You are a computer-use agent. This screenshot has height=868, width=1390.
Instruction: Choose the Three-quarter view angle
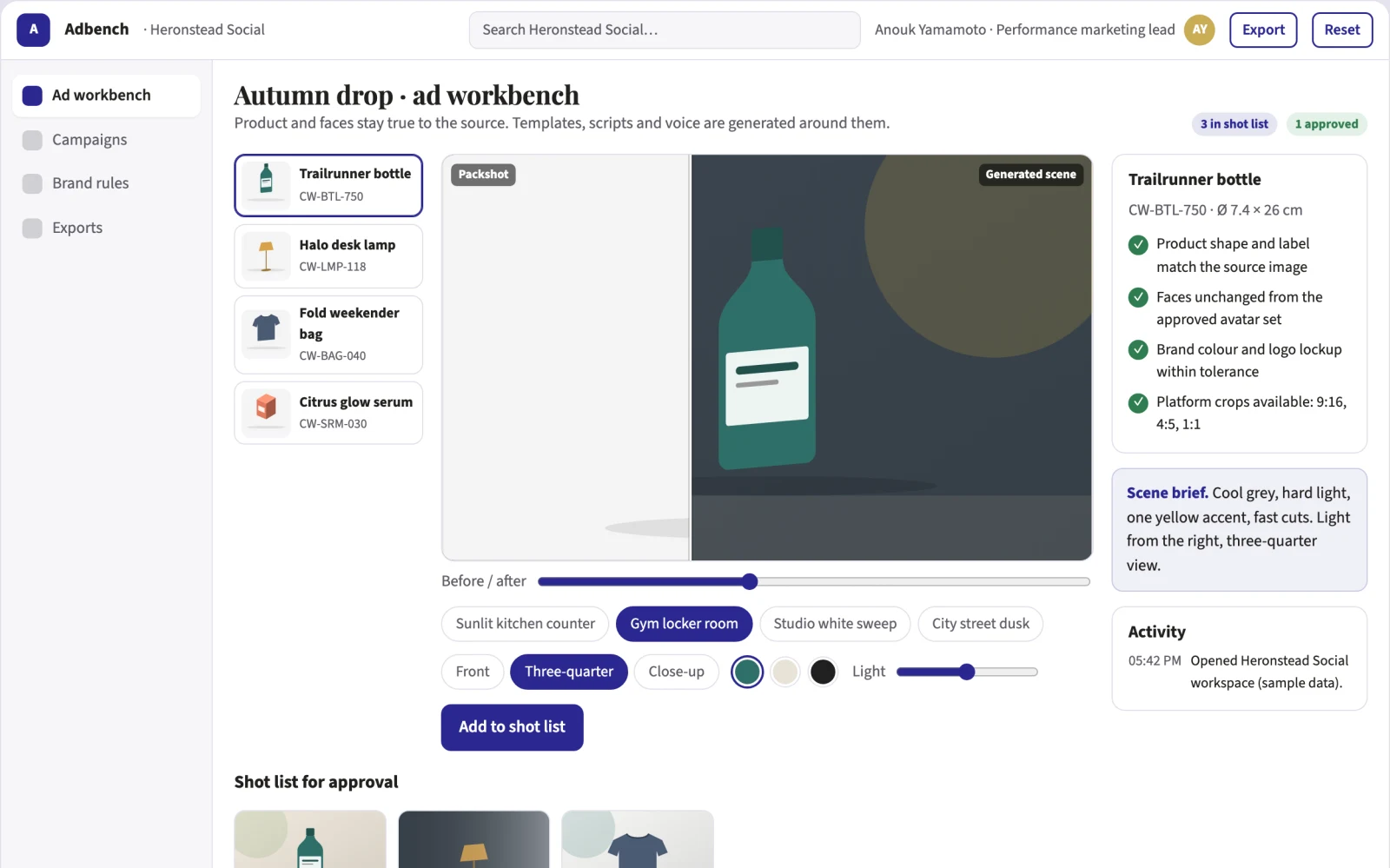pyautogui.click(x=569, y=672)
